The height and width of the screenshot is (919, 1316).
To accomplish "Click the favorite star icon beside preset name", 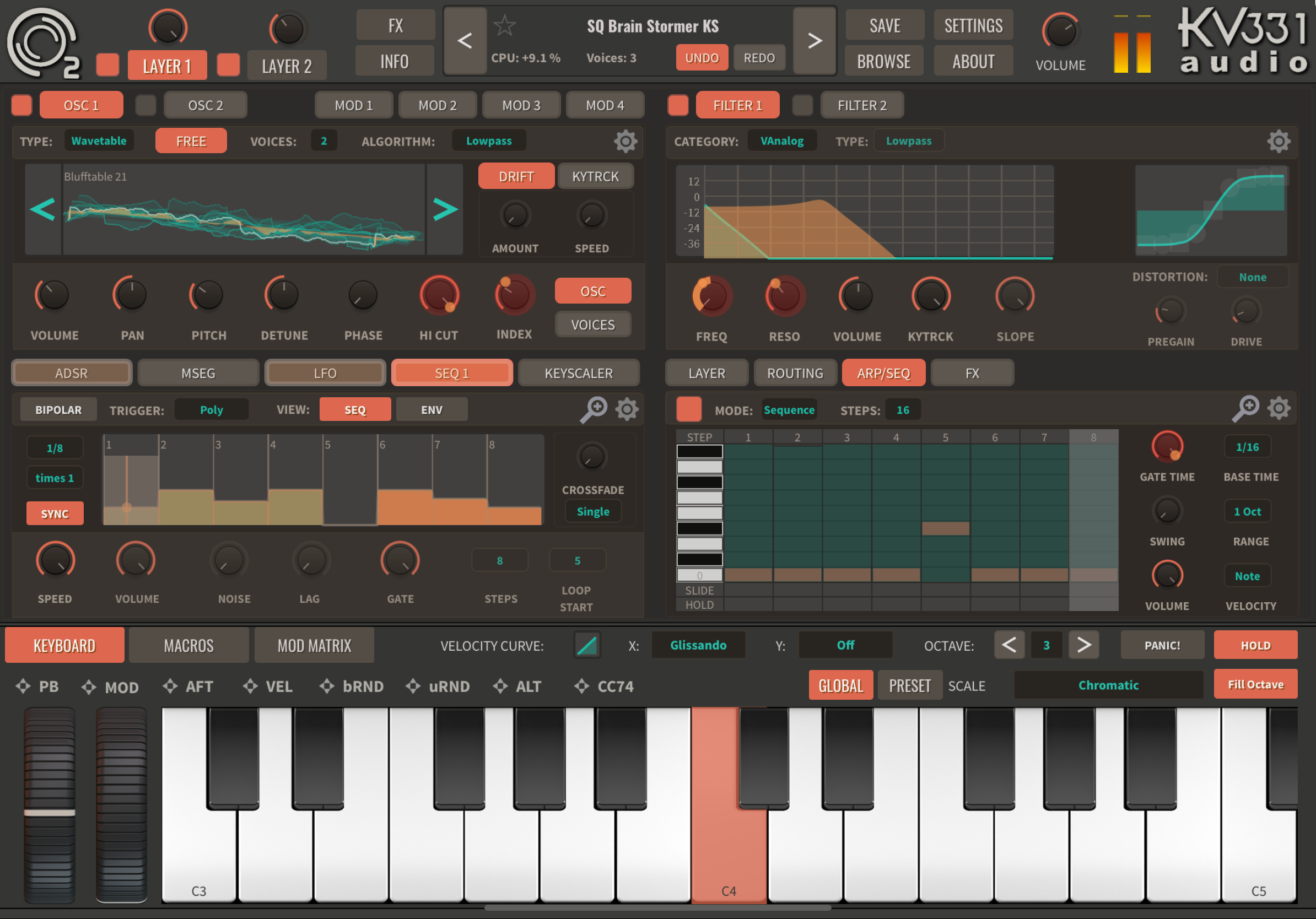I will (504, 26).
